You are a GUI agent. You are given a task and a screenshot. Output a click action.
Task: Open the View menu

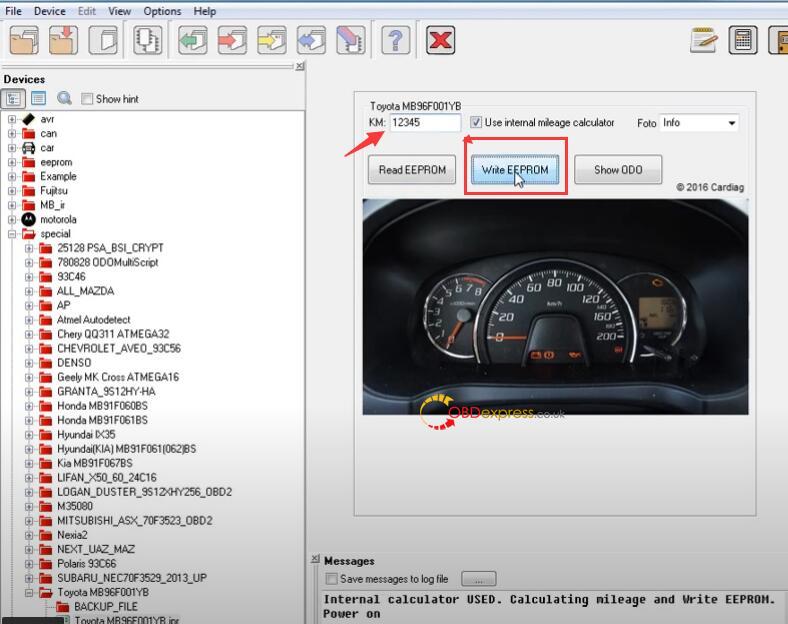(x=120, y=11)
